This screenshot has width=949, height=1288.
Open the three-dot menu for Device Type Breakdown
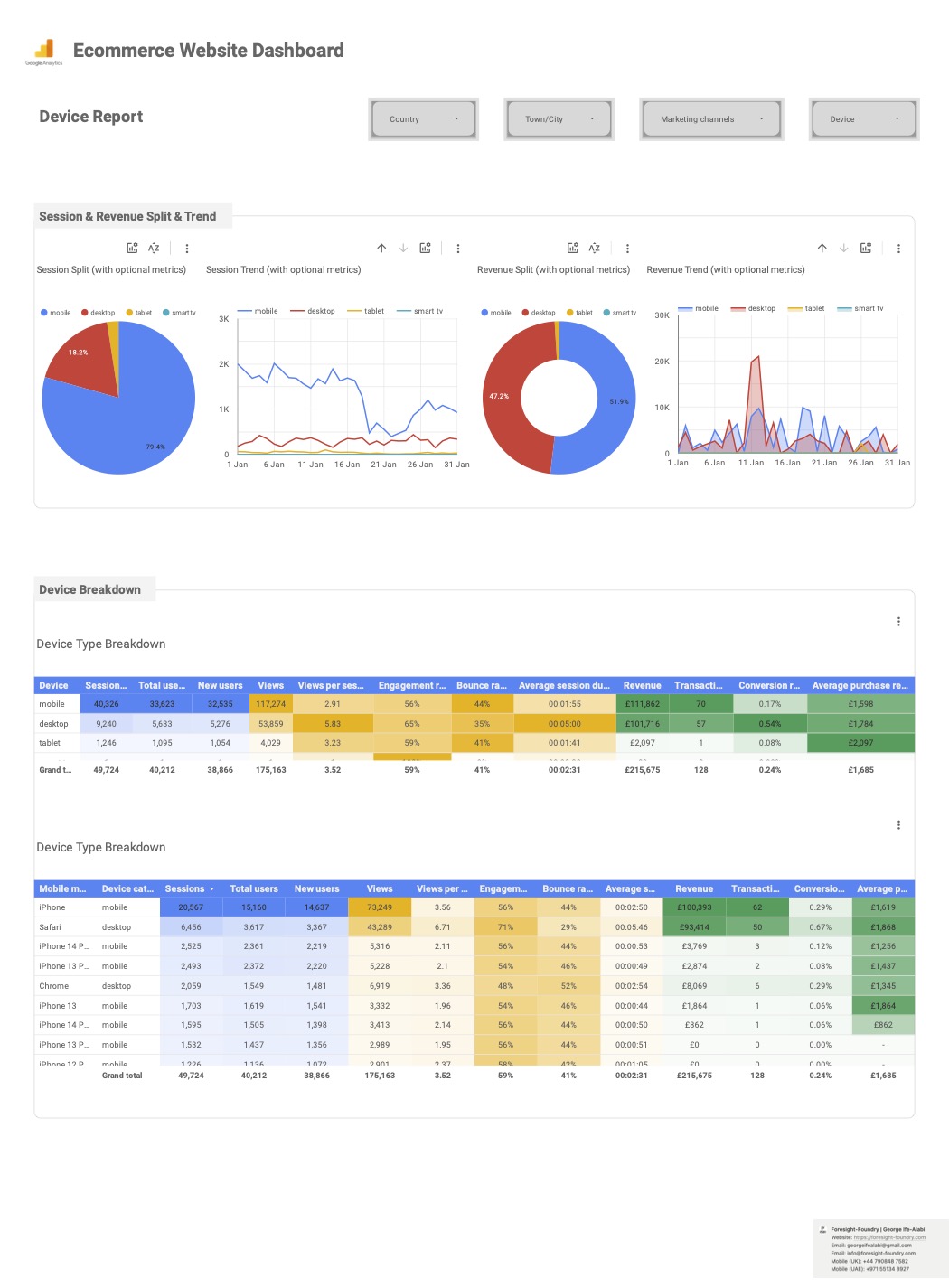898,621
